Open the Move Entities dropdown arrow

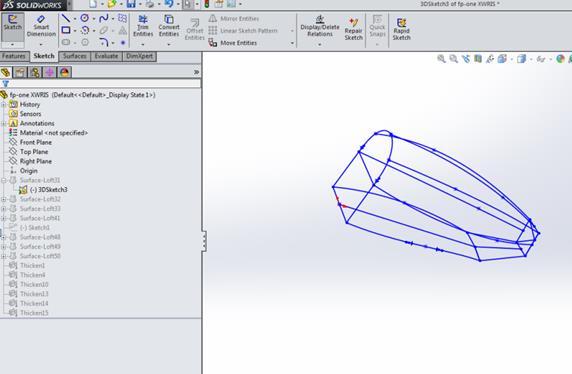tap(292, 43)
